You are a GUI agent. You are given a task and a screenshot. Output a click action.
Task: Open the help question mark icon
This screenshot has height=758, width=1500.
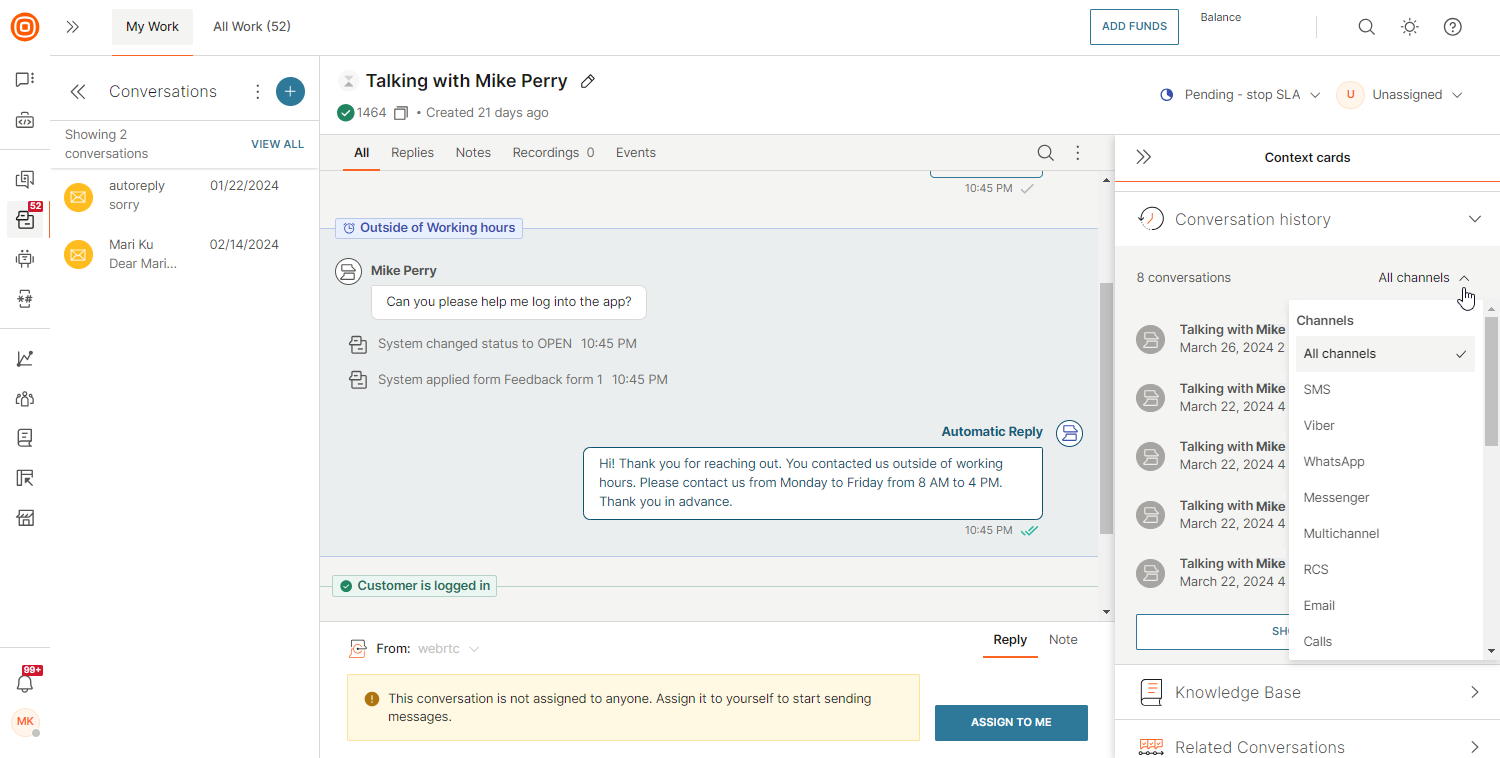point(1453,27)
